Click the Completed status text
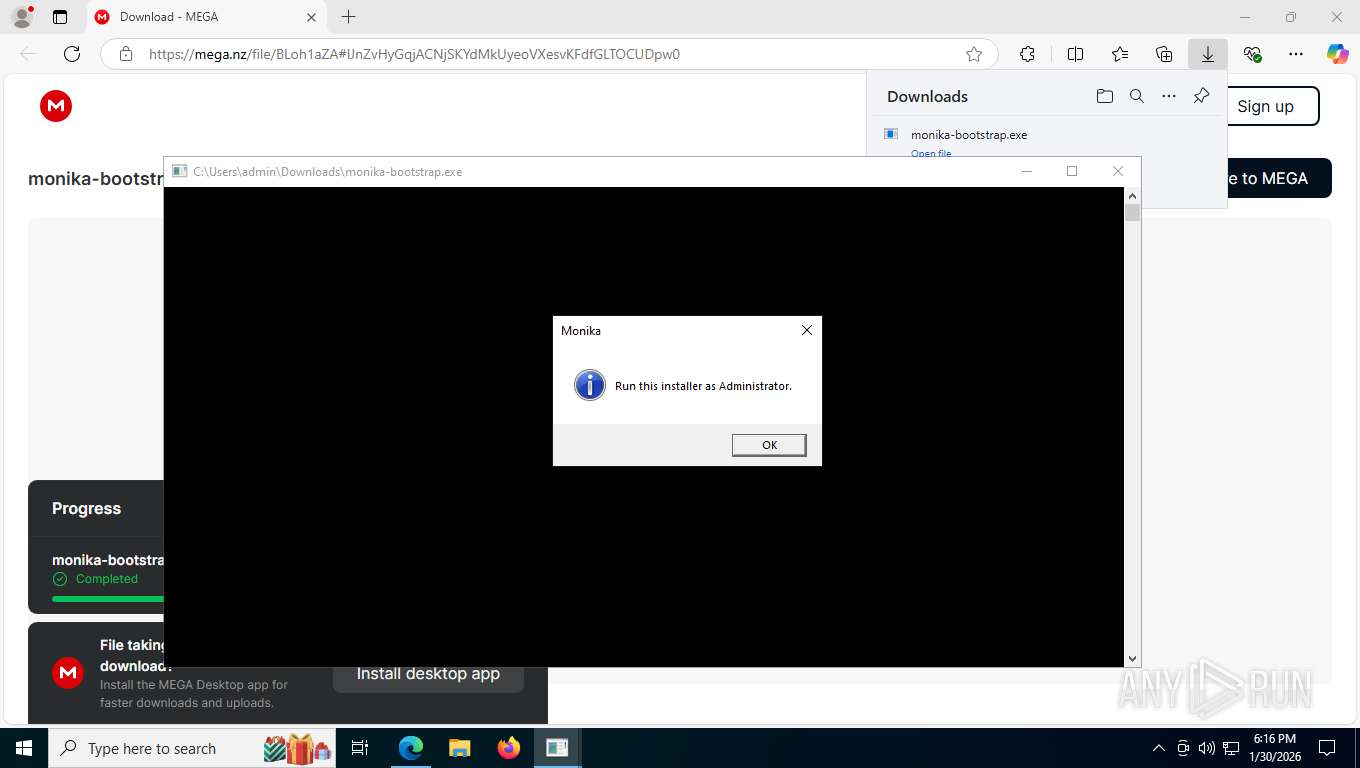 click(107, 579)
